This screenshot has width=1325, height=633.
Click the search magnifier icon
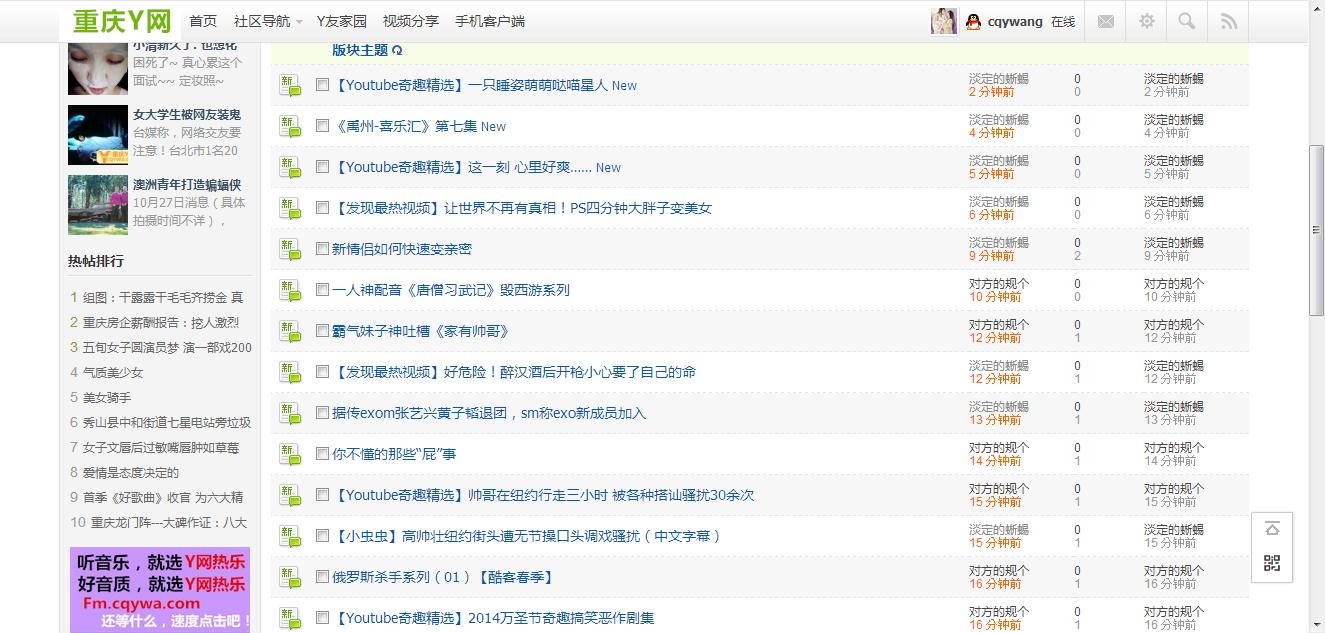(x=1186, y=20)
